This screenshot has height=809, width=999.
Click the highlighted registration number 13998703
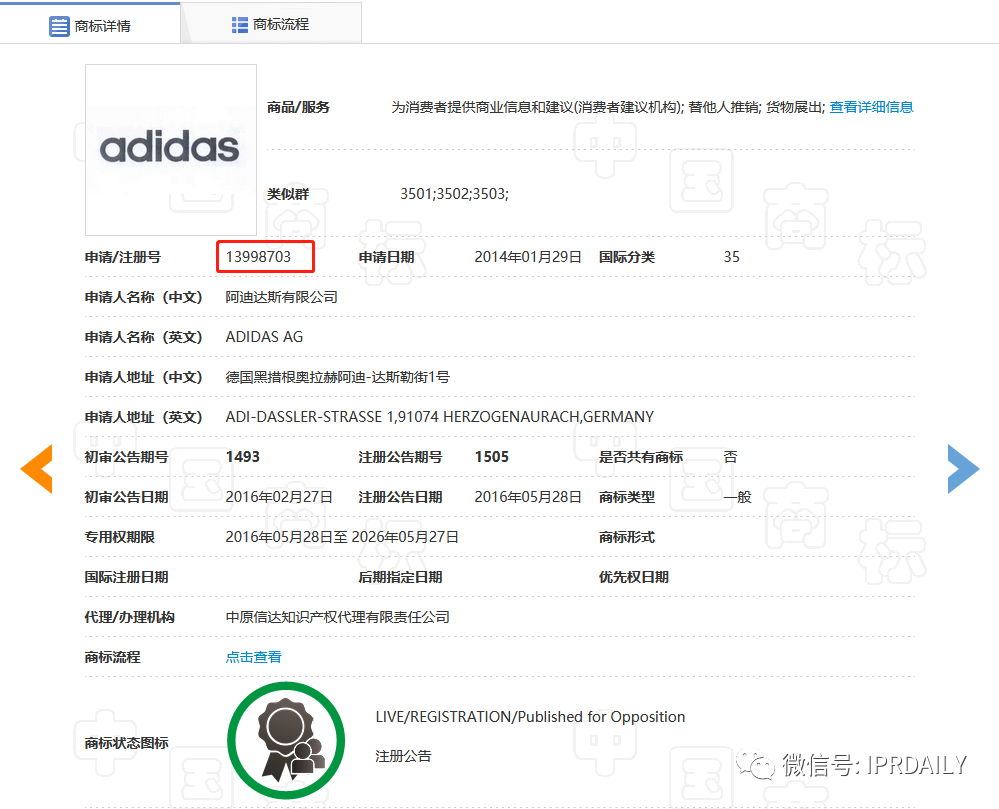[264, 256]
